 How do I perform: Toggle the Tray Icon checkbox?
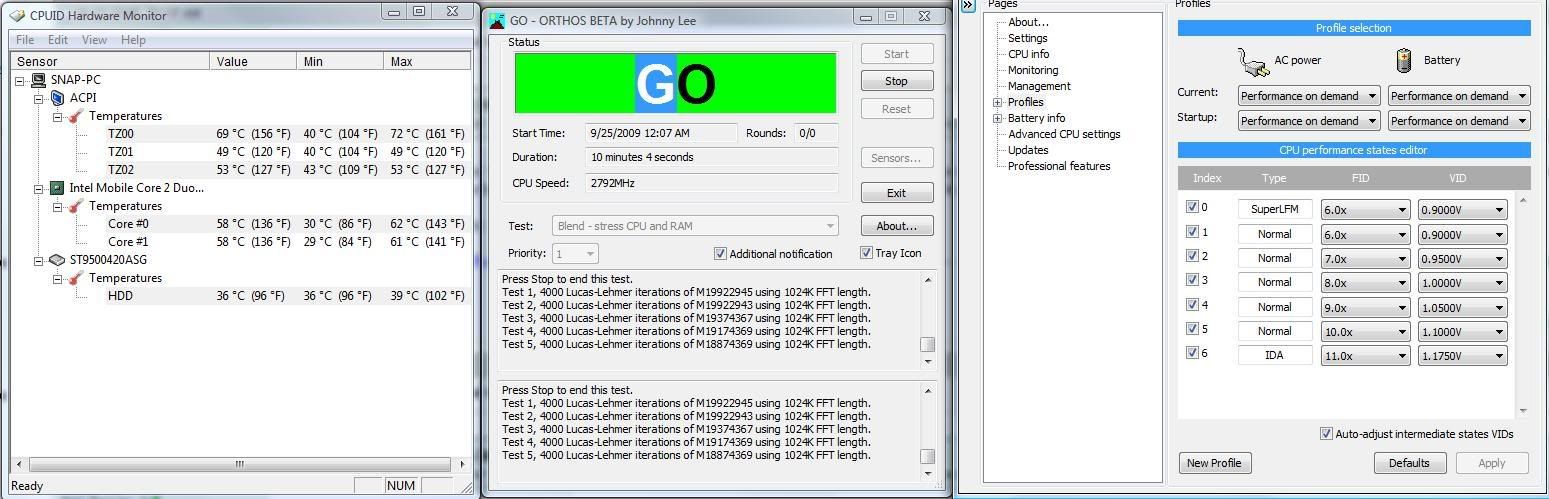coord(866,253)
